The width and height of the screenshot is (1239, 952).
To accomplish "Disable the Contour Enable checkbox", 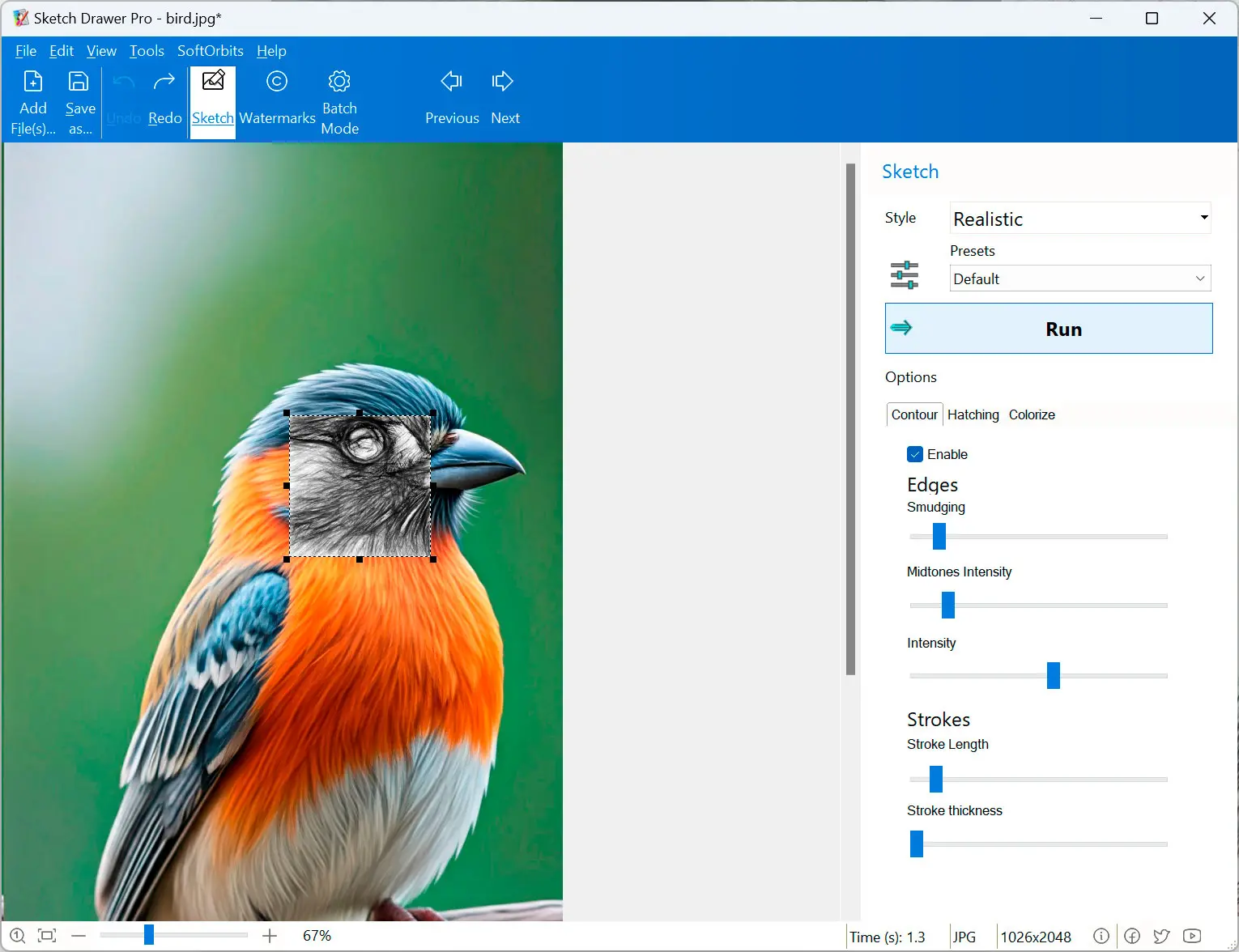I will click(915, 454).
